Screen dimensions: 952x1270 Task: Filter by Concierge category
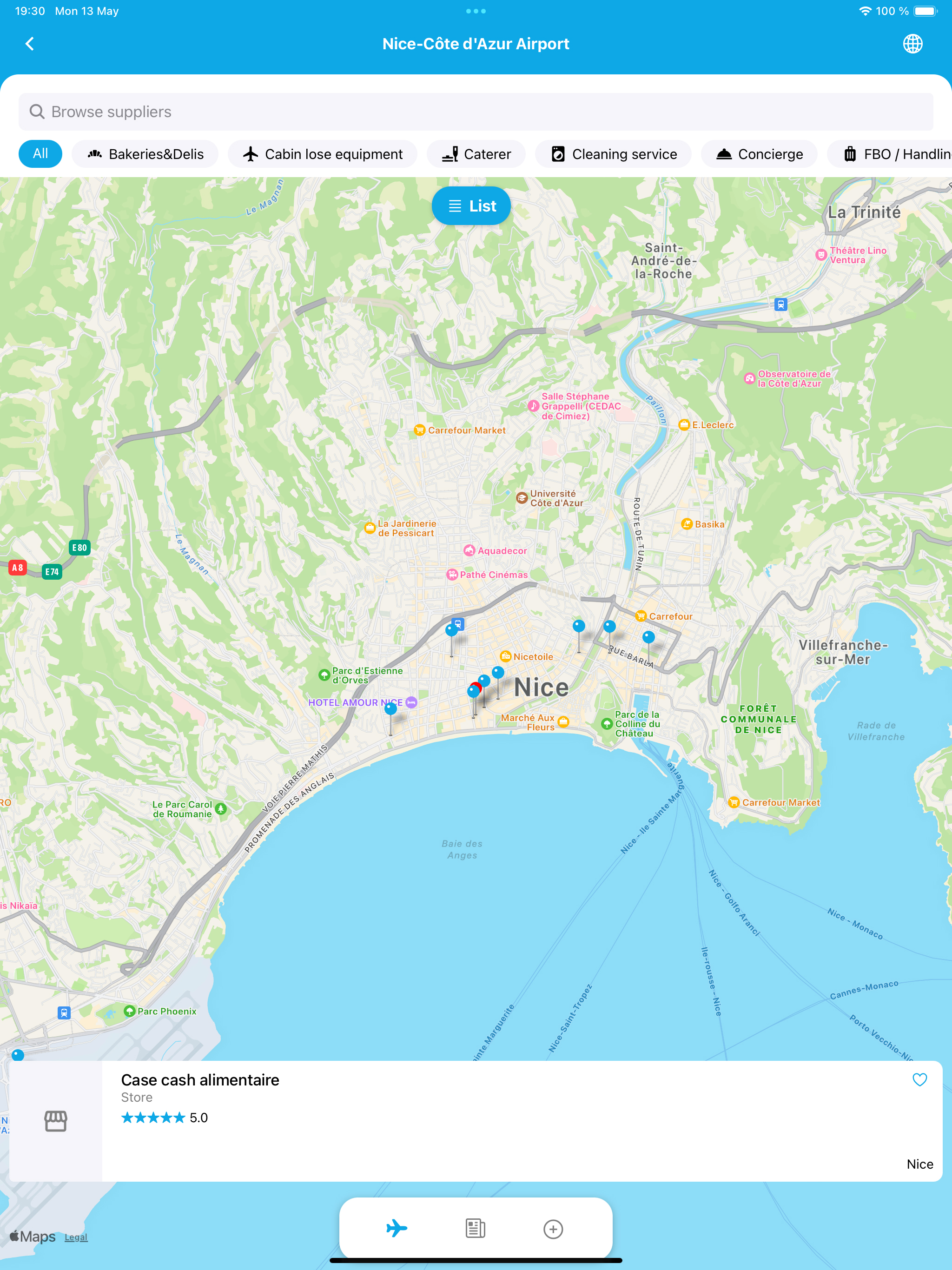coord(759,154)
